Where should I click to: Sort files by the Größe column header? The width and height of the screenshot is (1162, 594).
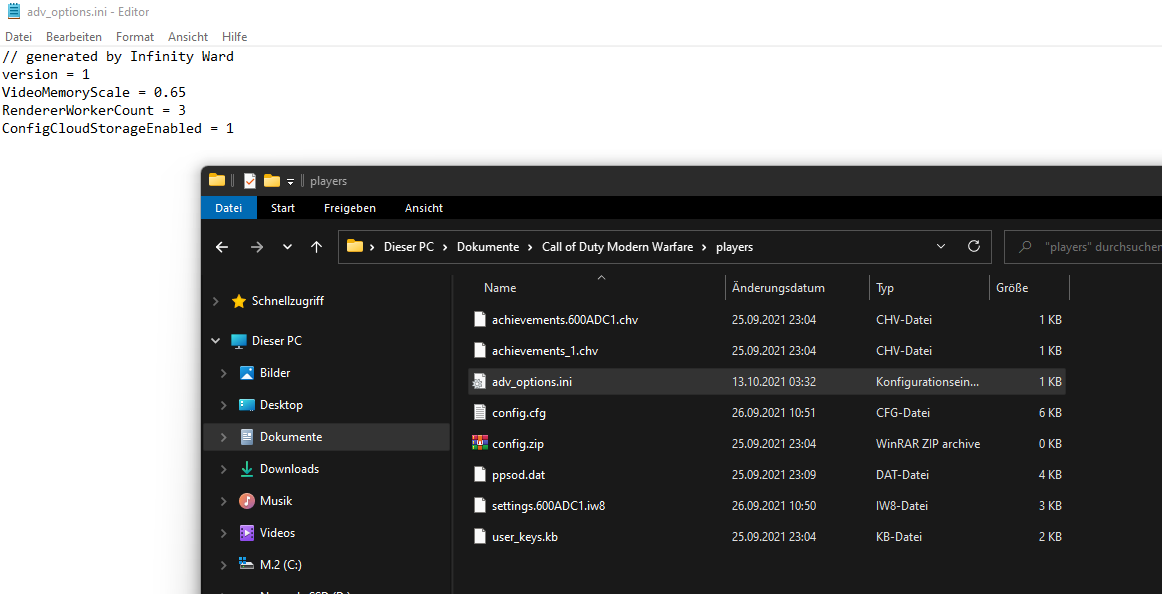pos(1012,287)
